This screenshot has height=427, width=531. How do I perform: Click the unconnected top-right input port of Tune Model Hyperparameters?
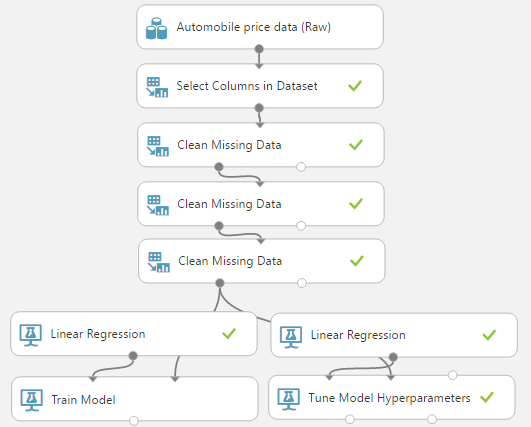coord(452,375)
